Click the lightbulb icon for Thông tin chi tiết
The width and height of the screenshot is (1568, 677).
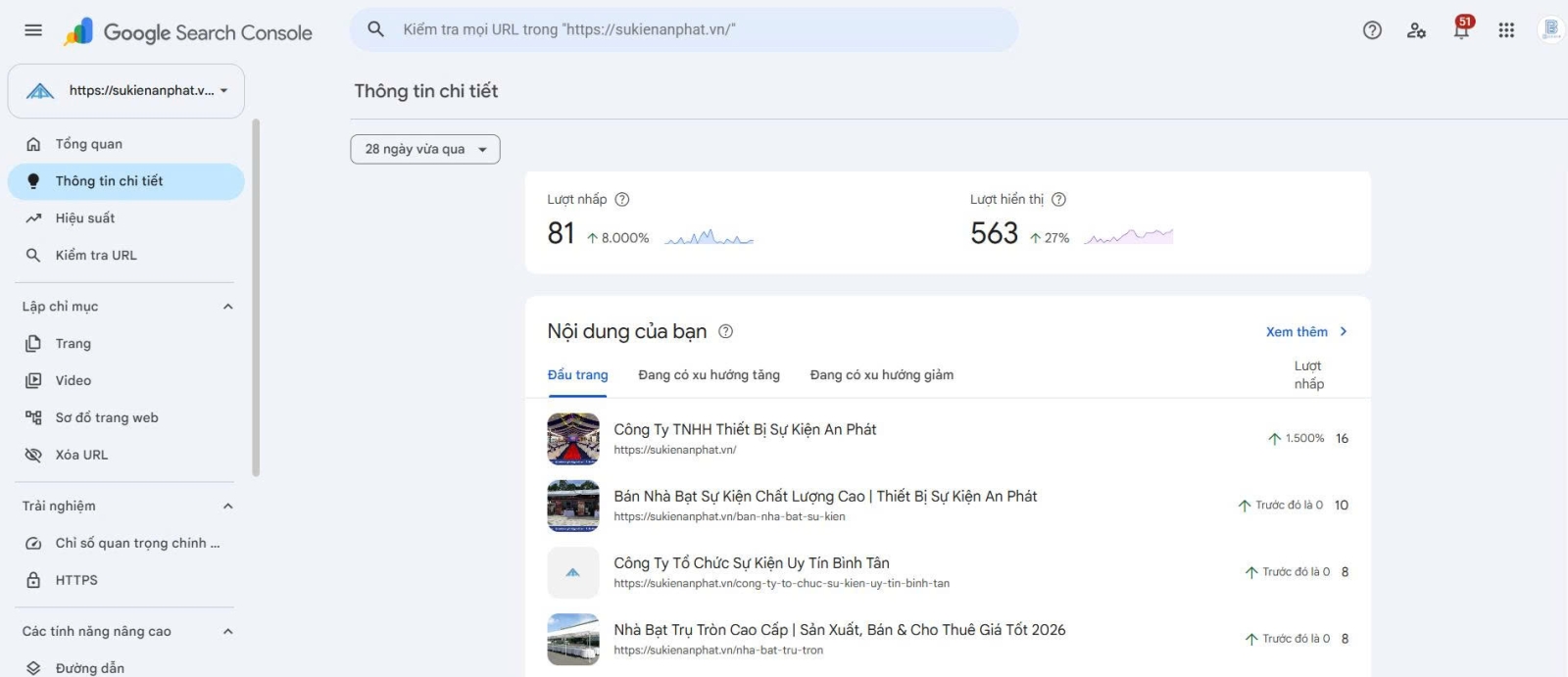pos(33,181)
